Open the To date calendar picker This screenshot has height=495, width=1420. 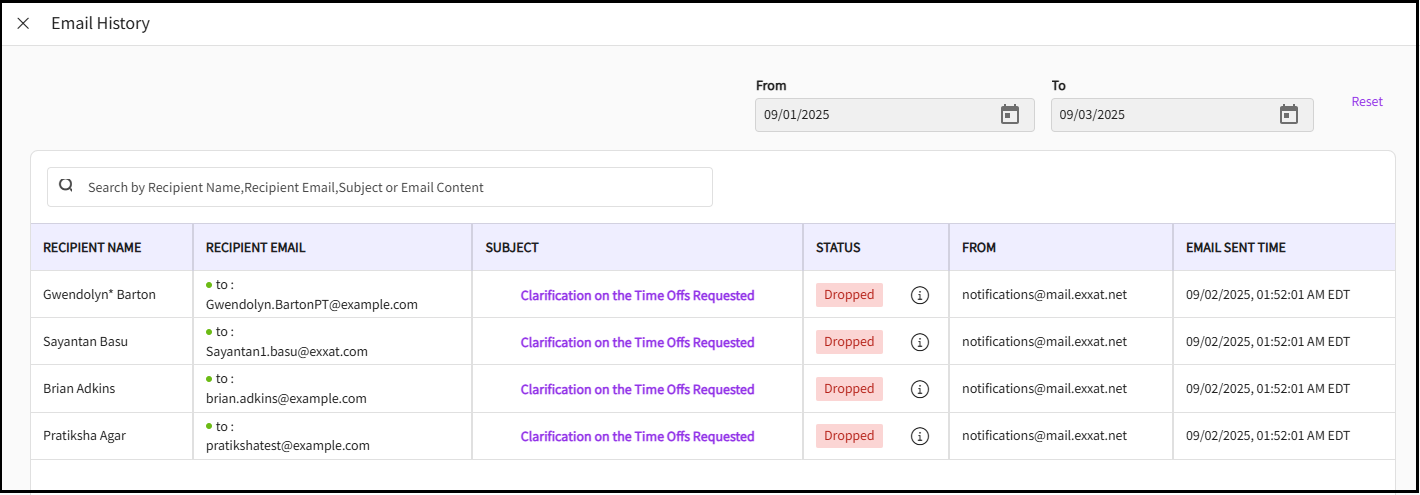pyautogui.click(x=1289, y=115)
